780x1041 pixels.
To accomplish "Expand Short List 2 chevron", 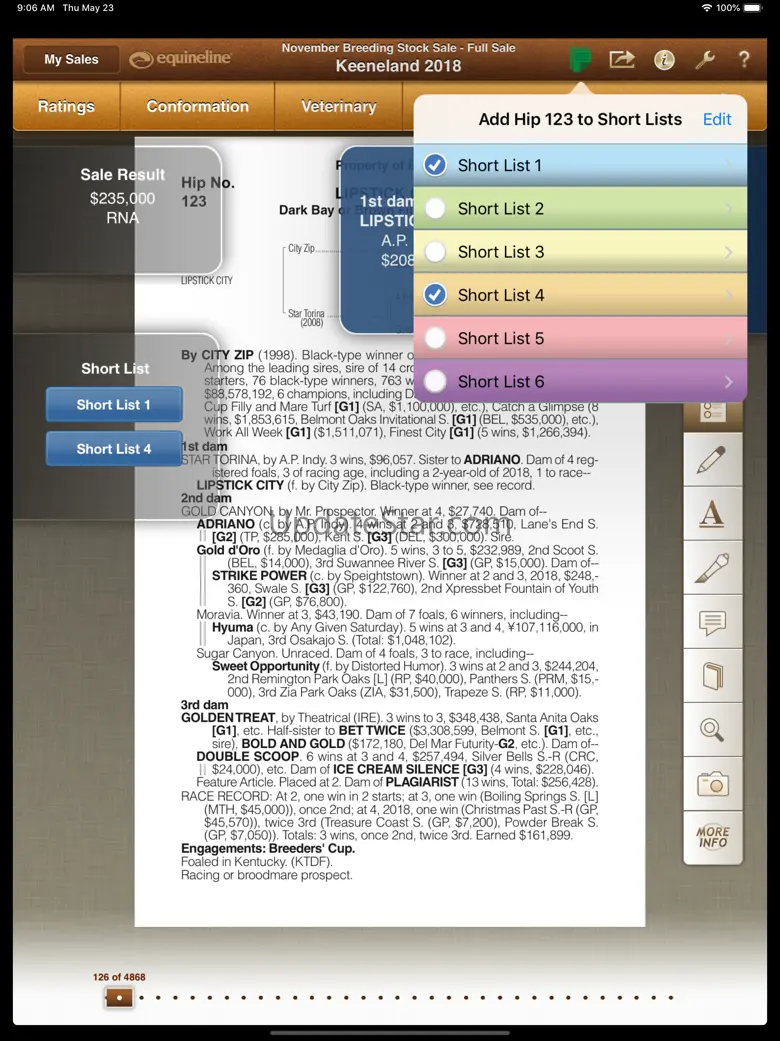I will pyautogui.click(x=728, y=208).
